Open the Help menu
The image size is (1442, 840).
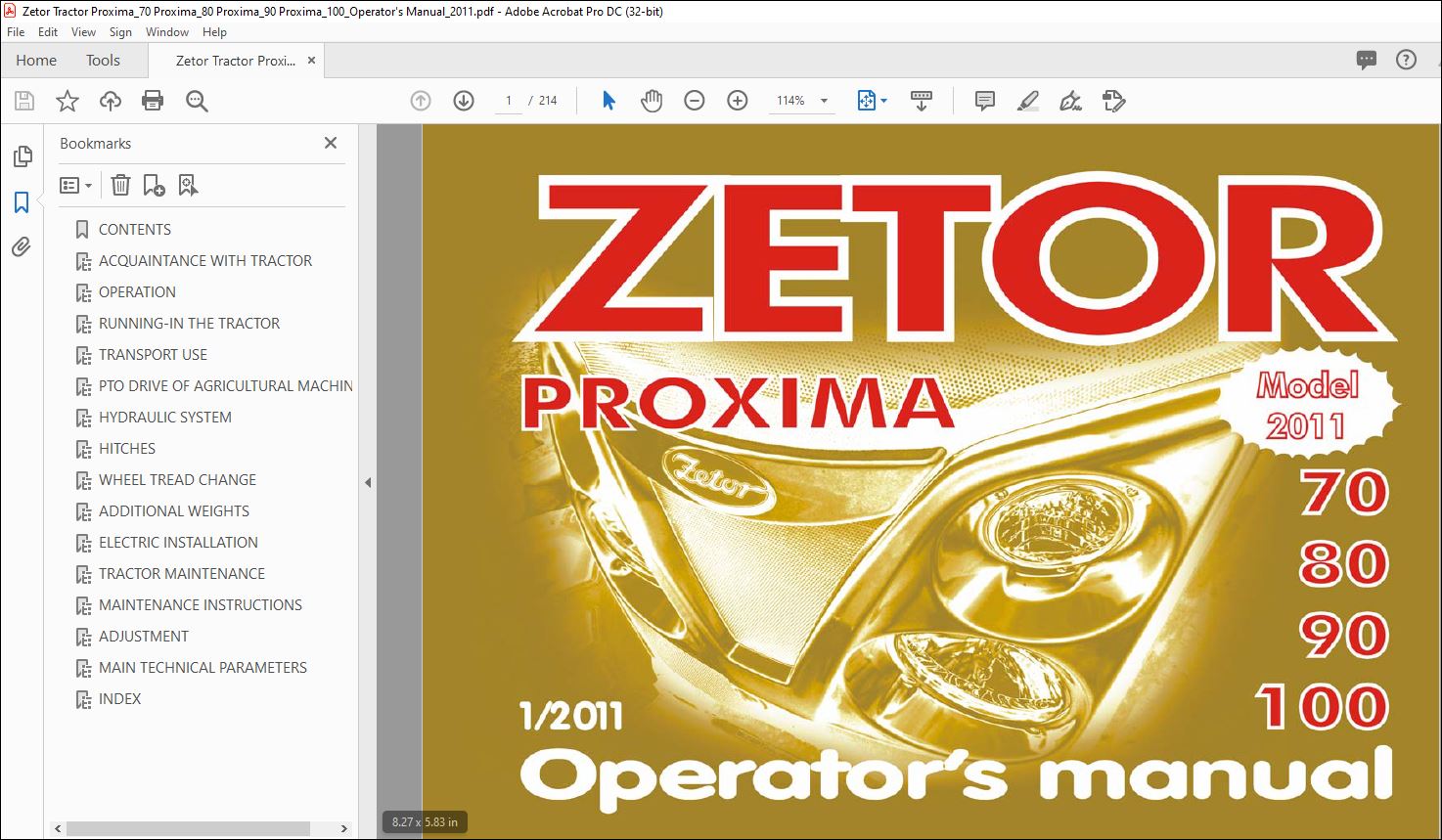click(214, 32)
